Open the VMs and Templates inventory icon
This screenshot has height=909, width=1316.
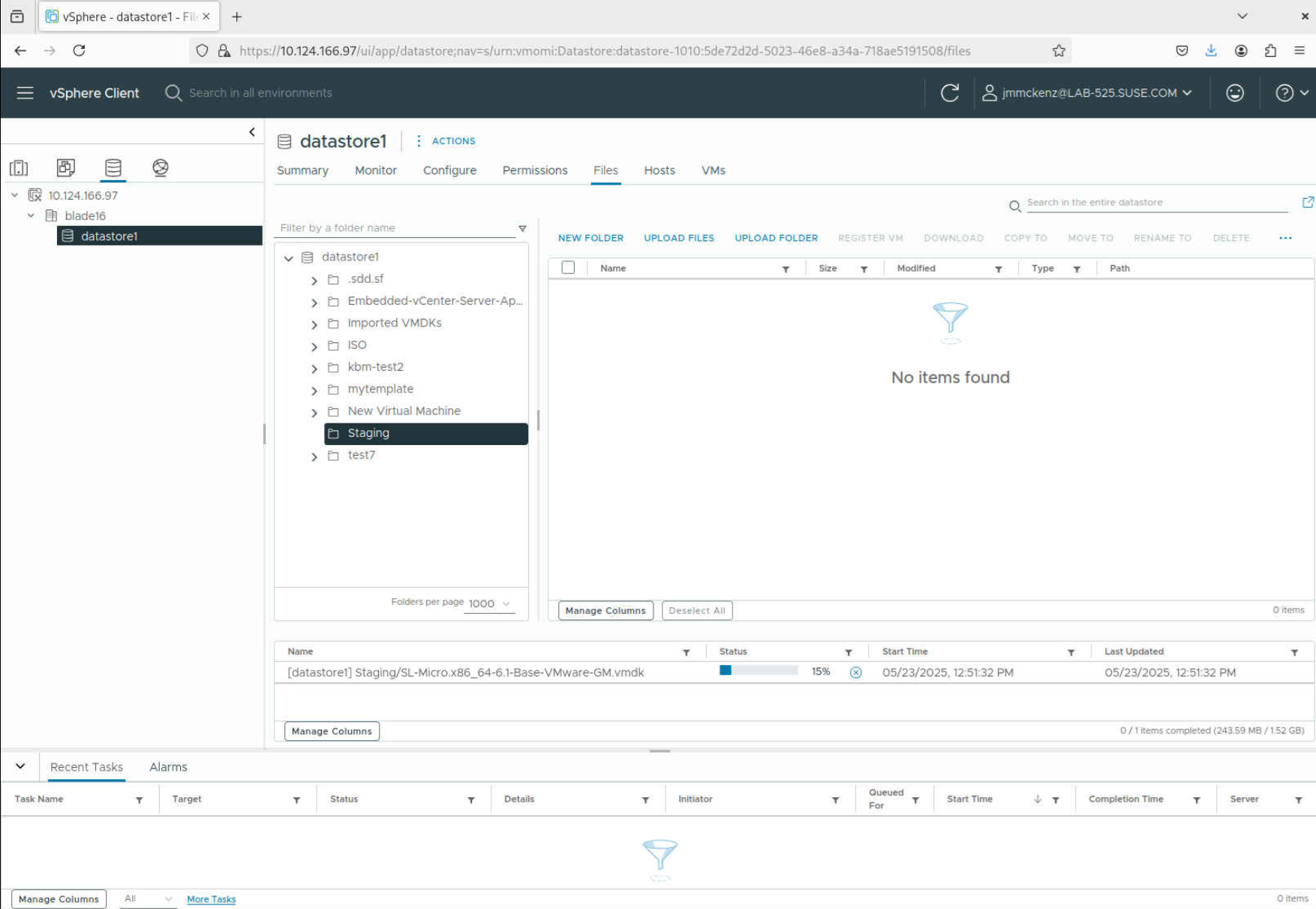[66, 168]
